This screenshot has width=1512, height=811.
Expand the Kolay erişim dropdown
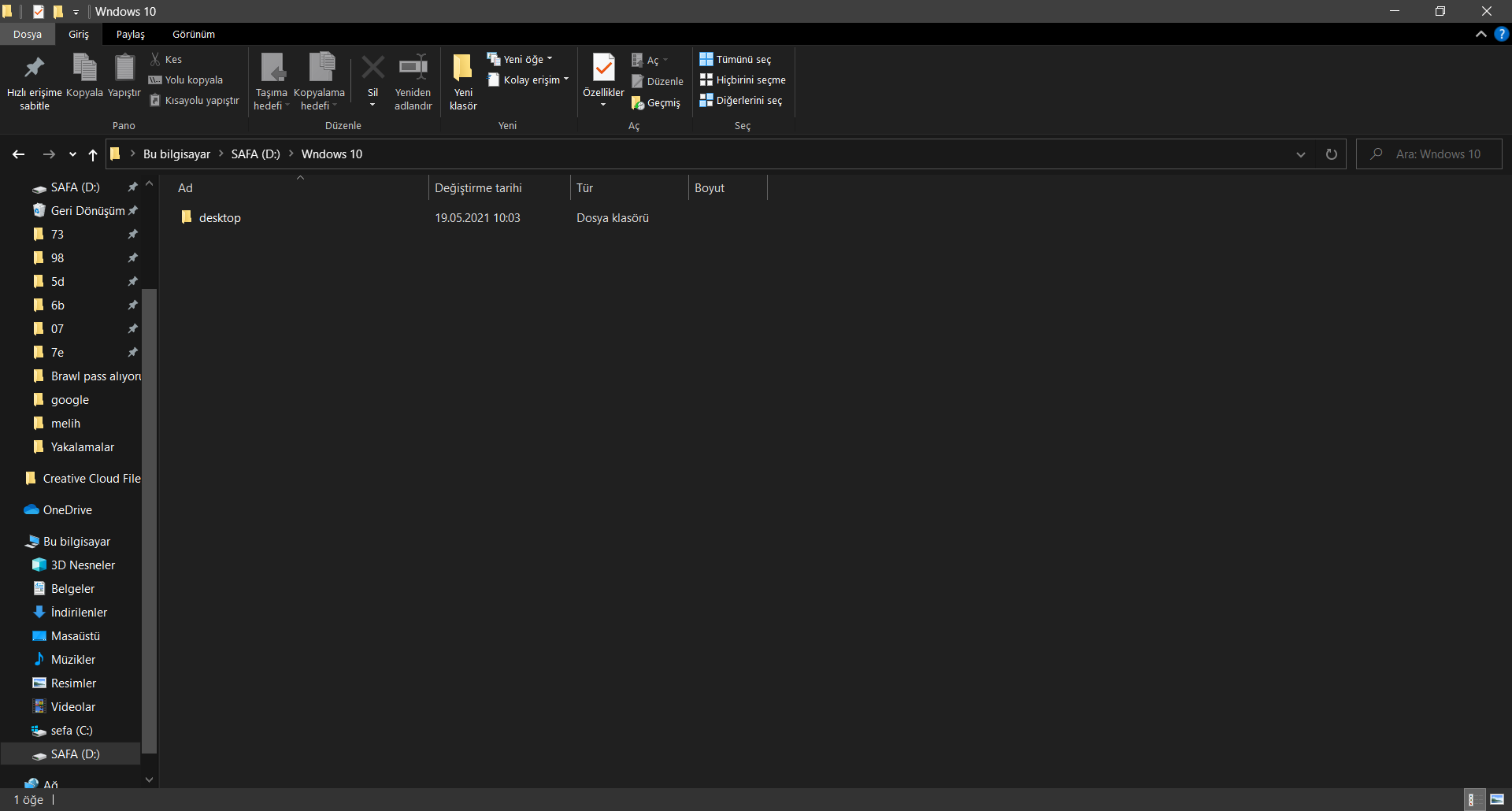(528, 80)
